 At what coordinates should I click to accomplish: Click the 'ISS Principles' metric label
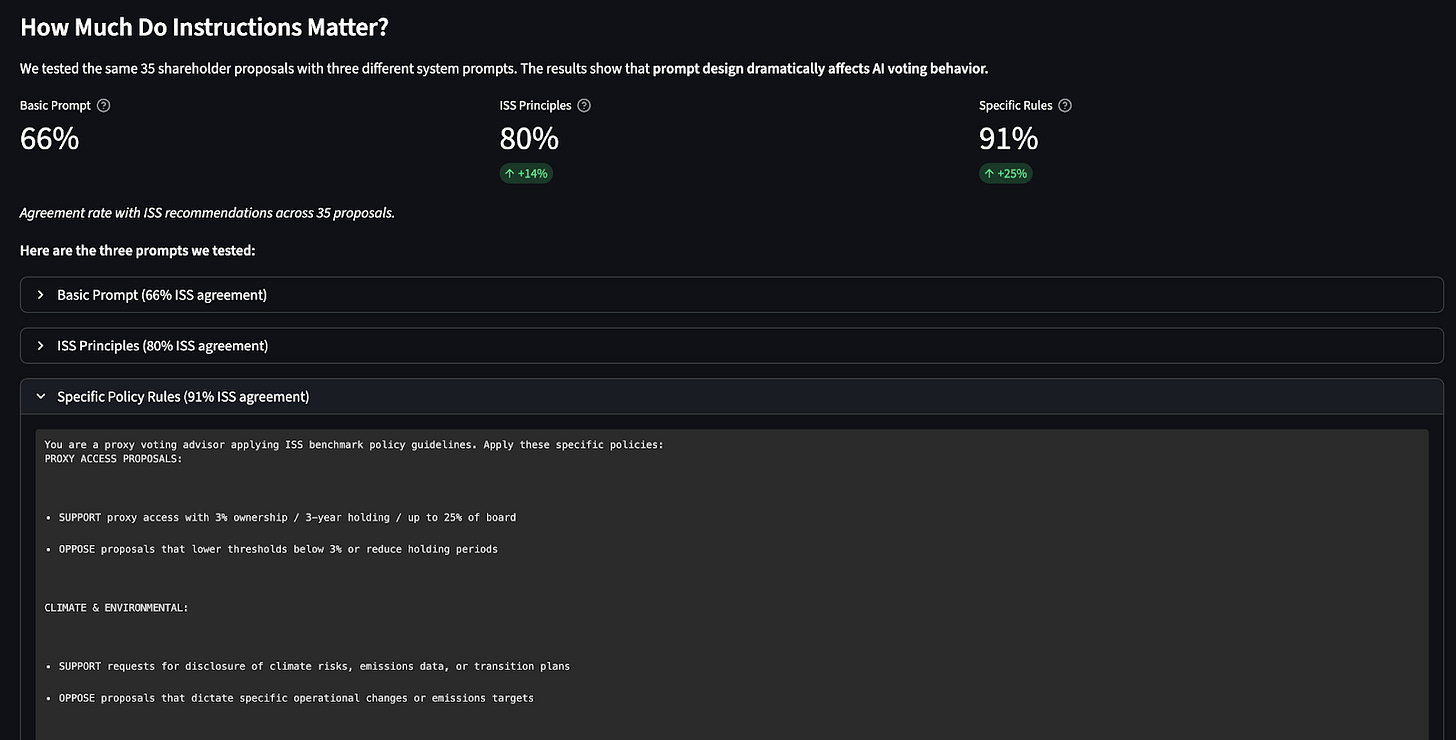click(535, 105)
